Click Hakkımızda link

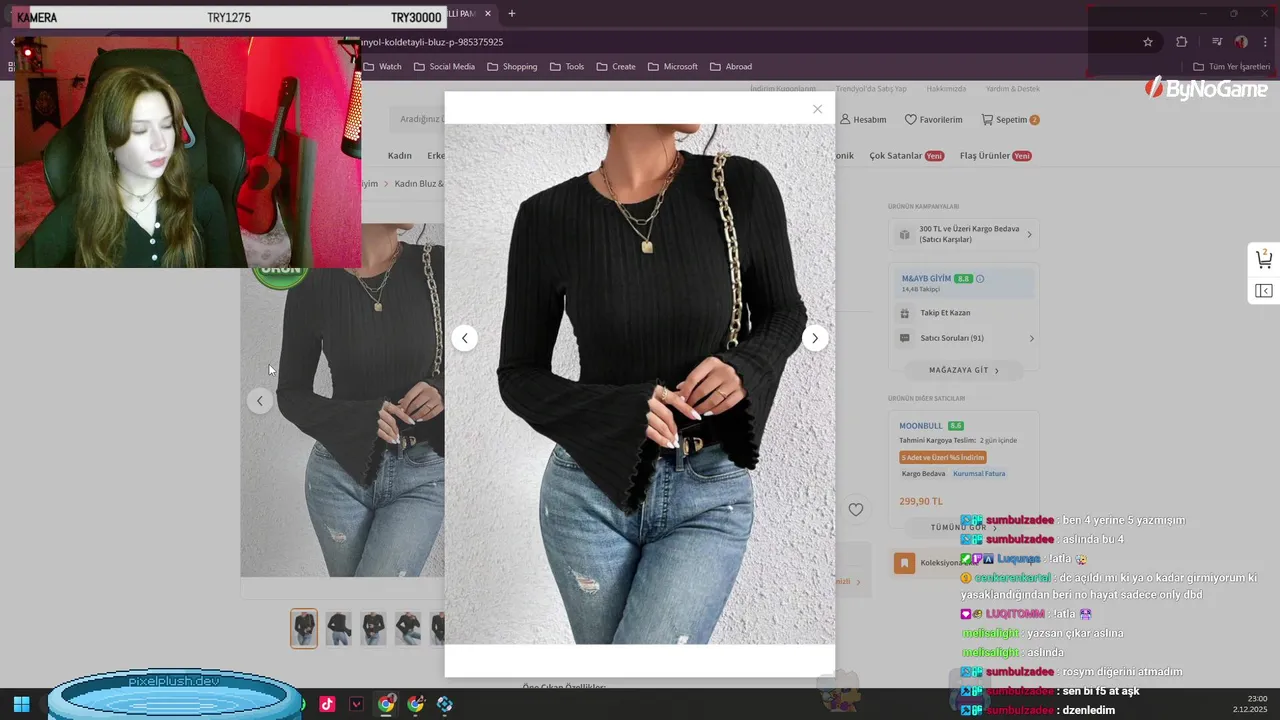click(x=946, y=89)
